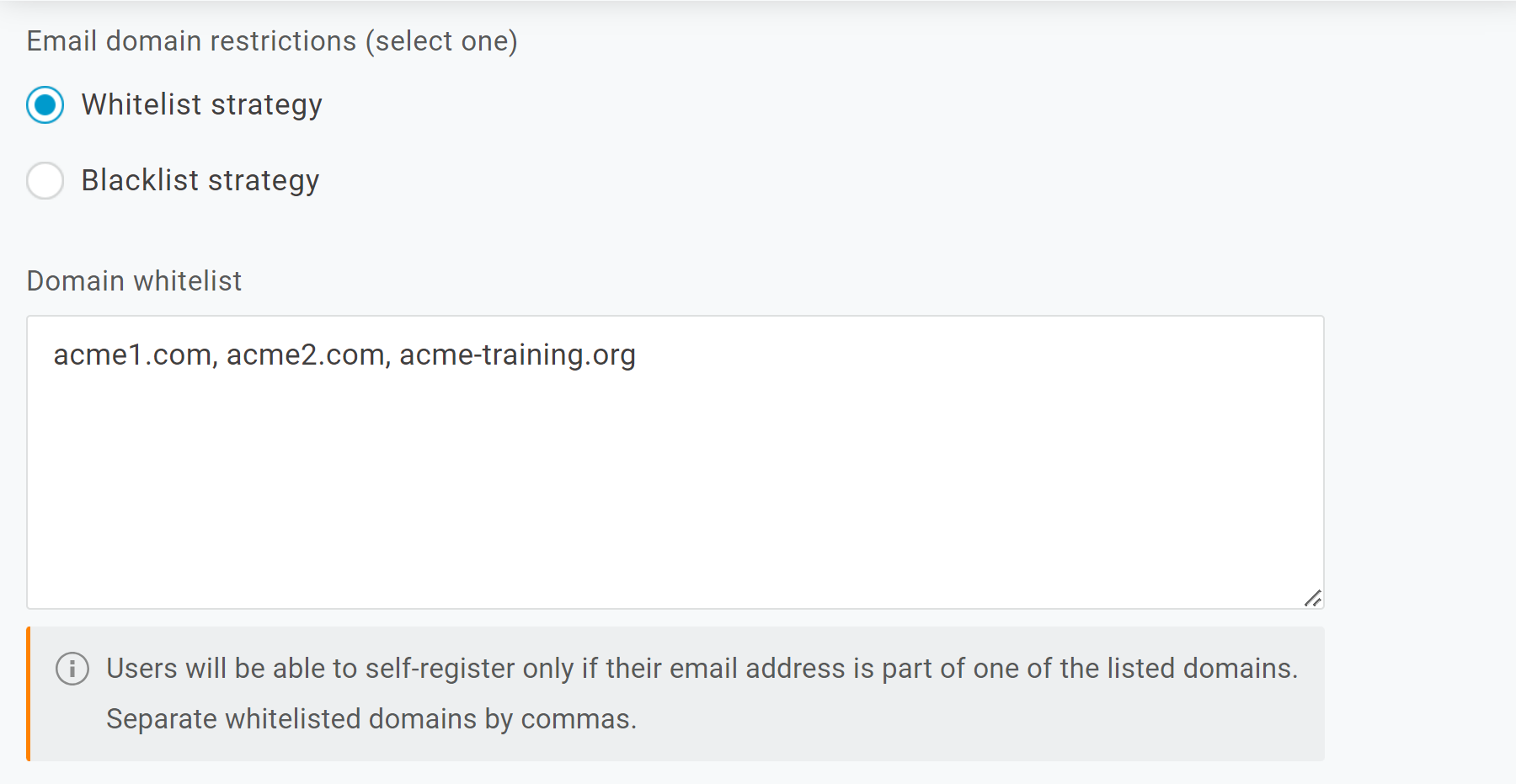This screenshot has width=1516, height=784.
Task: Click the info circle icon in the note
Action: coord(72,669)
